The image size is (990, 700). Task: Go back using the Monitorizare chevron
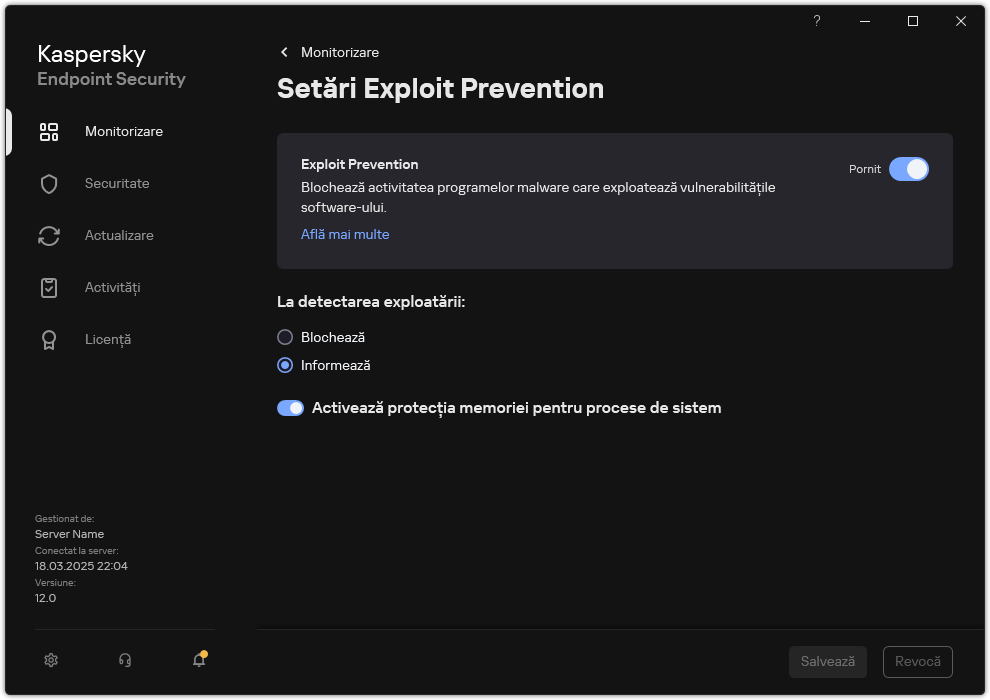pos(283,52)
